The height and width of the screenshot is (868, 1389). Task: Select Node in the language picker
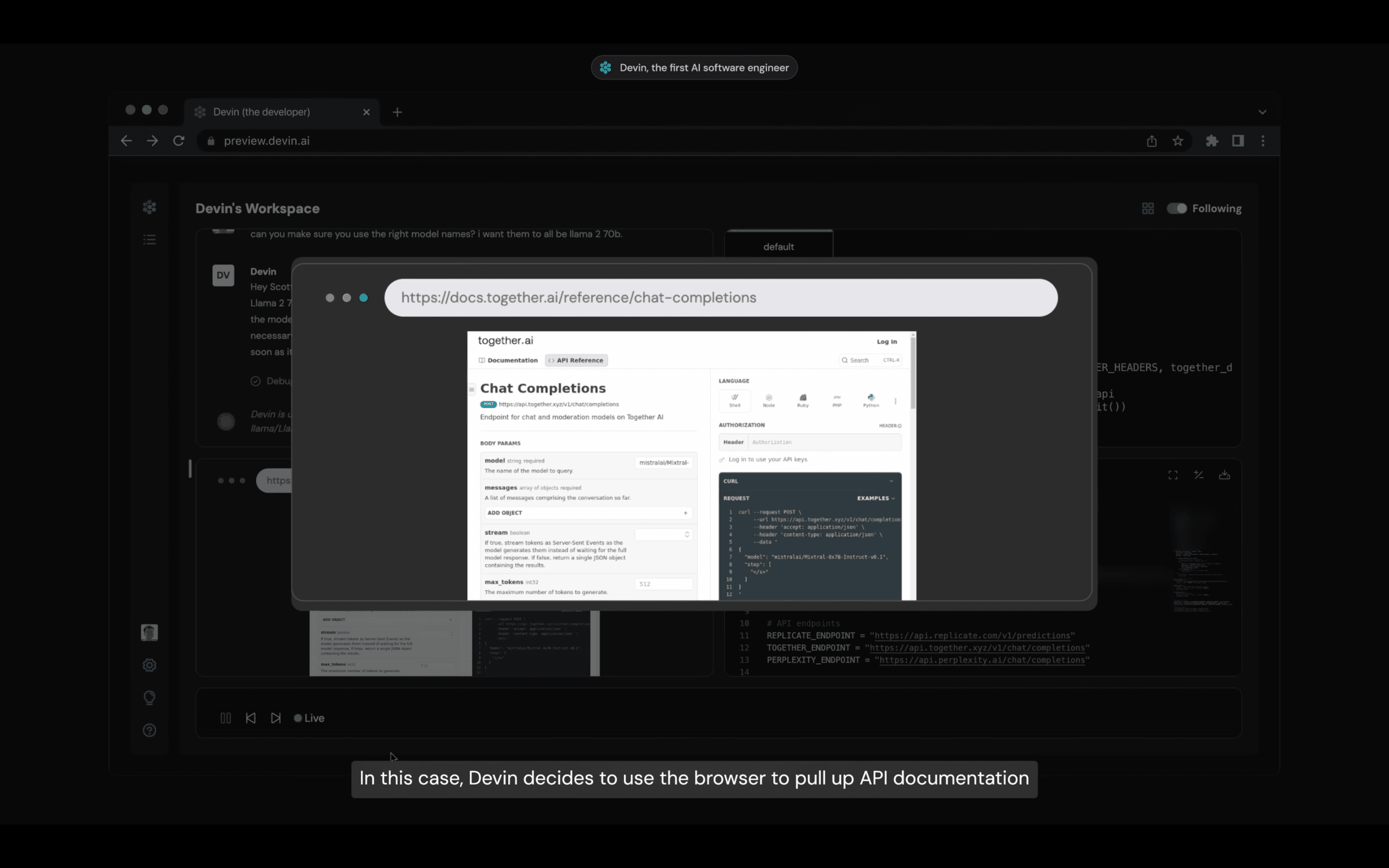769,400
